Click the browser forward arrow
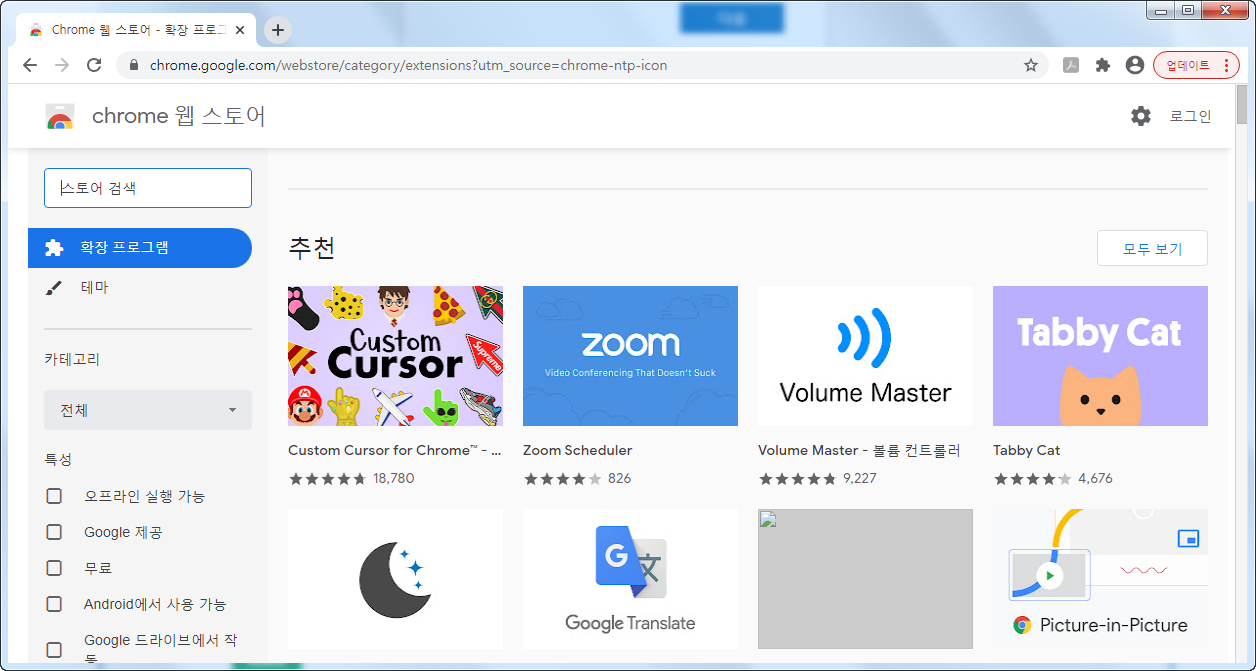1256x671 pixels. (62, 65)
